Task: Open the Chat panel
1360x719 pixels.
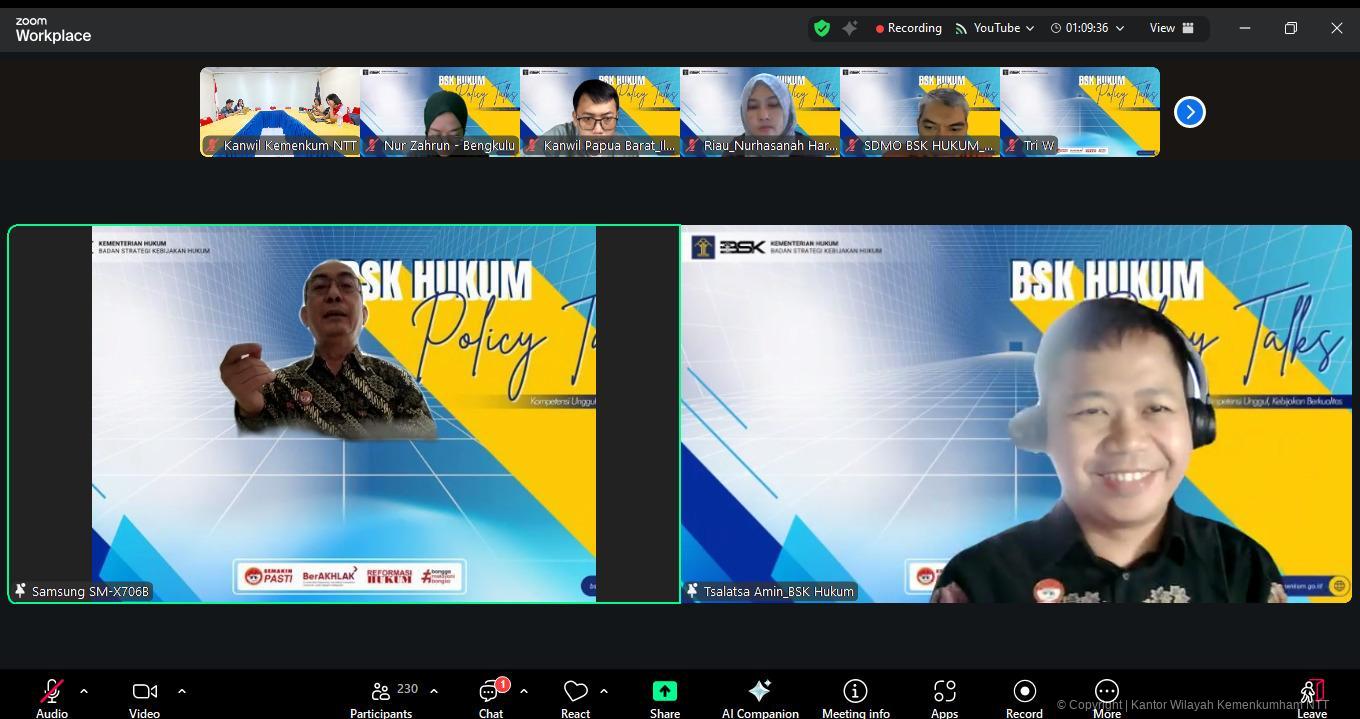Action: pos(490,697)
